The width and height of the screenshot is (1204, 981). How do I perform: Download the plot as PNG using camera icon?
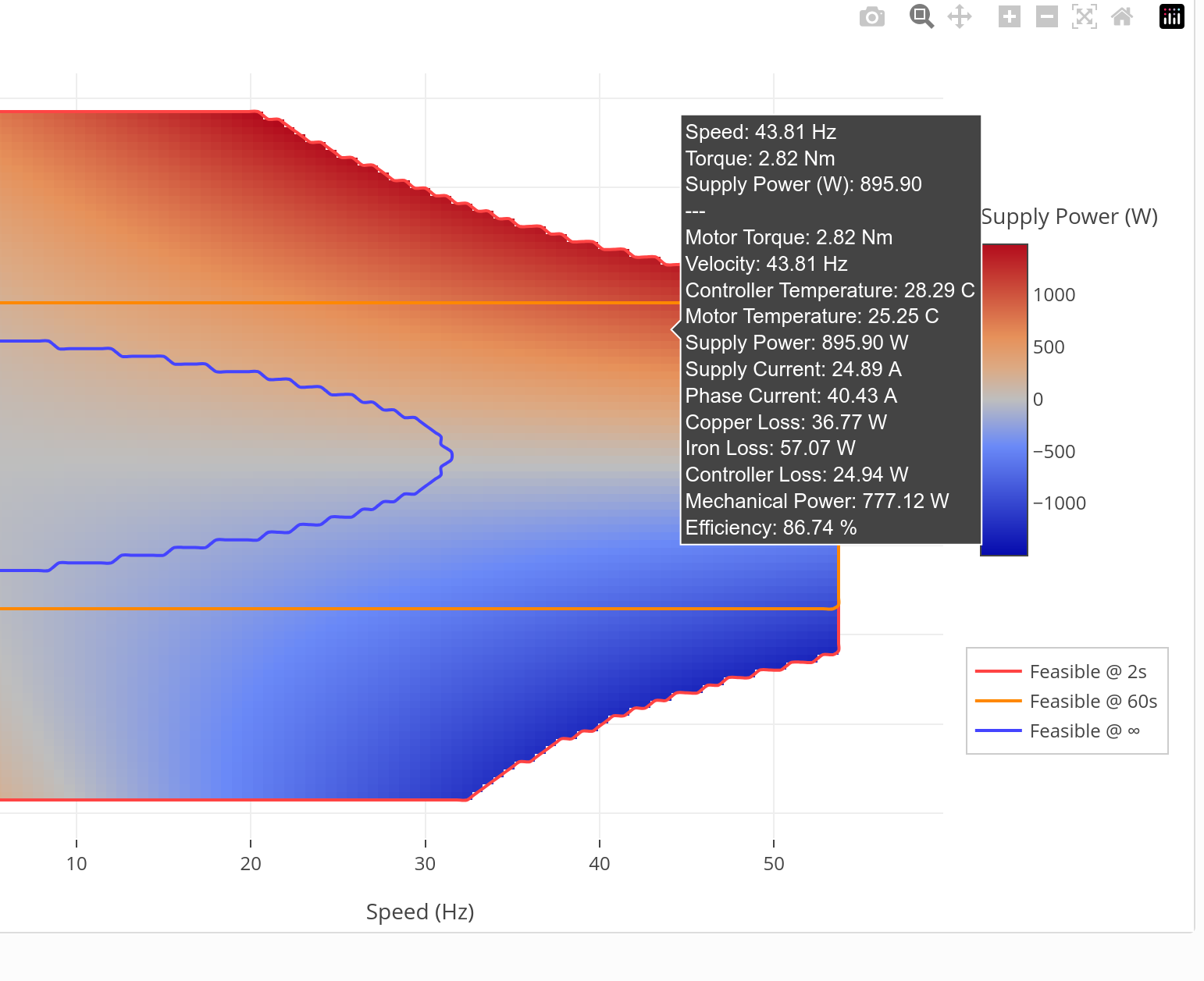pyautogui.click(x=871, y=16)
